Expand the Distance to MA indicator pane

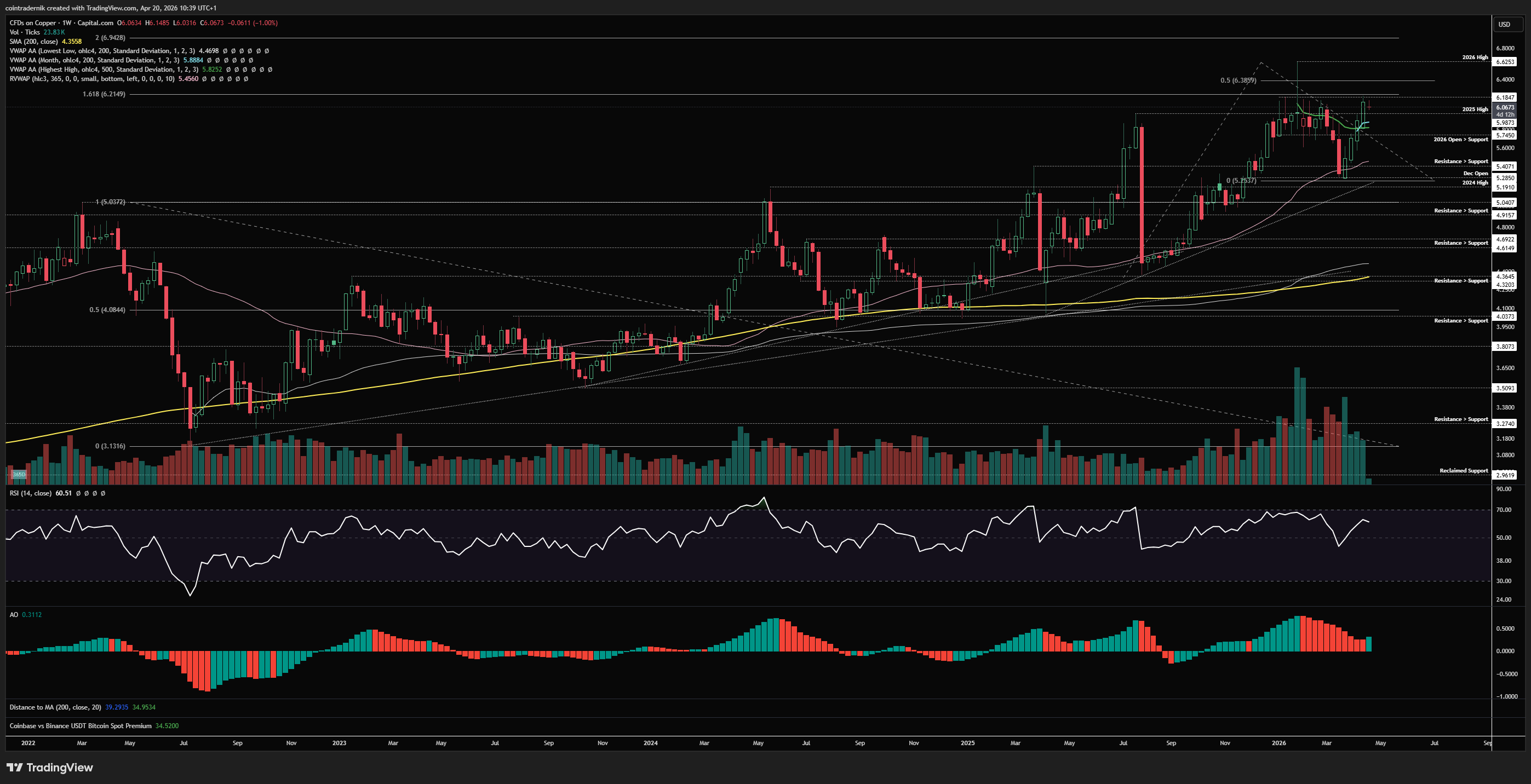[55, 707]
